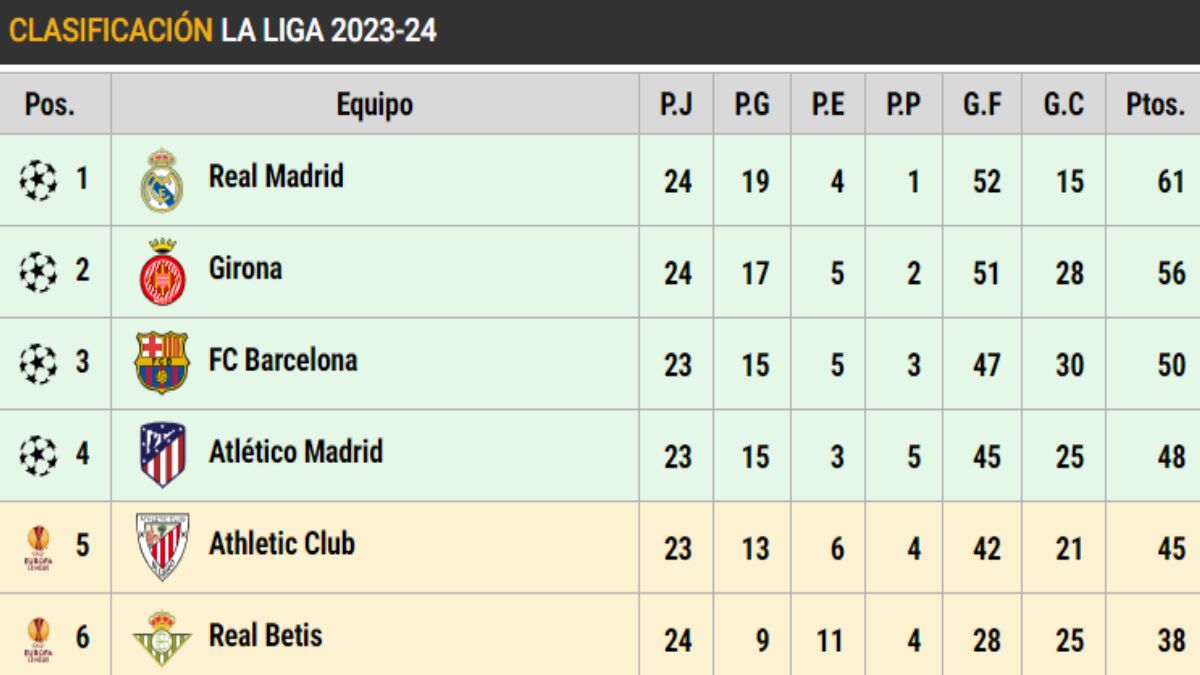Click the Atlético Madrid crest
The width and height of the screenshot is (1200, 675).
click(162, 455)
